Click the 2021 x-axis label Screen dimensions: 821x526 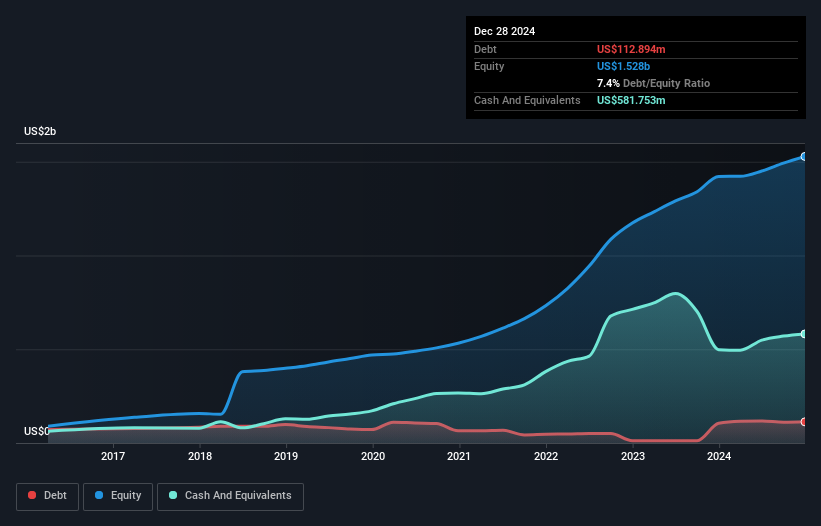point(459,456)
